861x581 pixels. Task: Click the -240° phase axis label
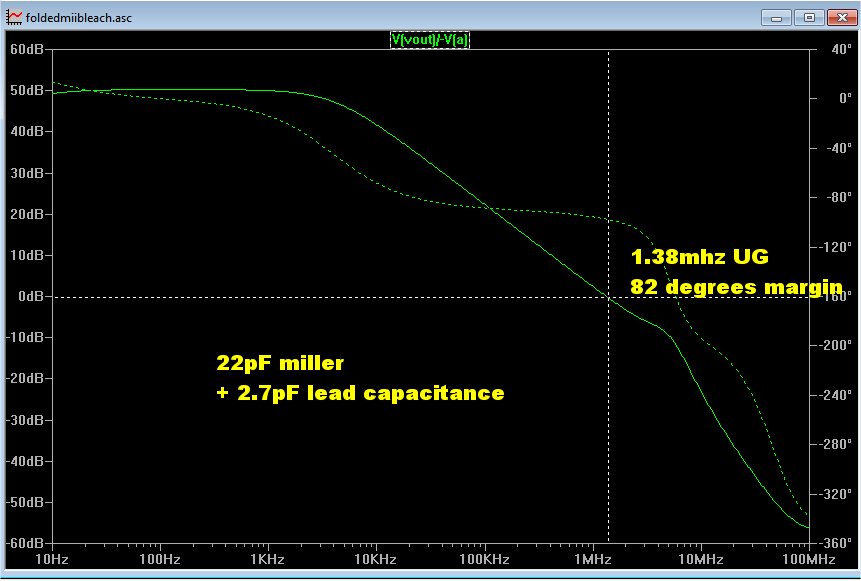point(835,395)
